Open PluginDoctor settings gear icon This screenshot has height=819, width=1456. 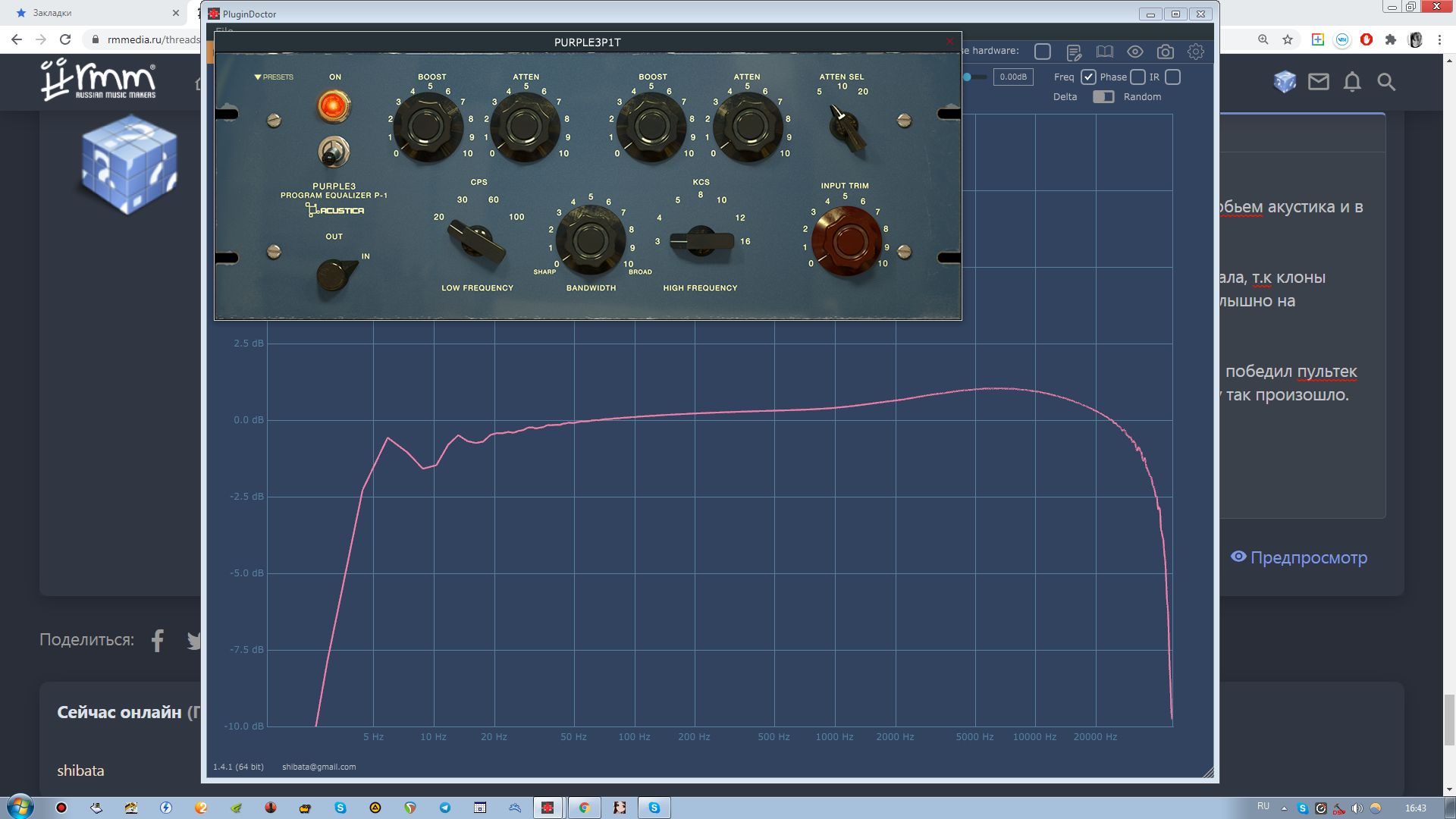click(1196, 52)
